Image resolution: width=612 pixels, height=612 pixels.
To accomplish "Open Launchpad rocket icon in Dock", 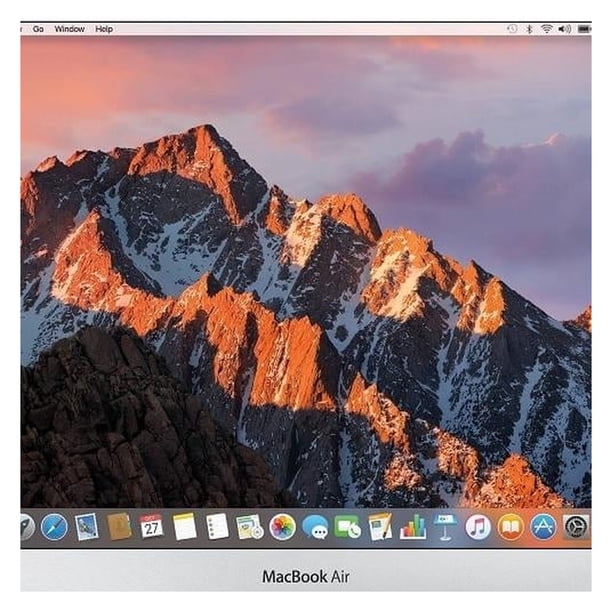I will tap(27, 527).
